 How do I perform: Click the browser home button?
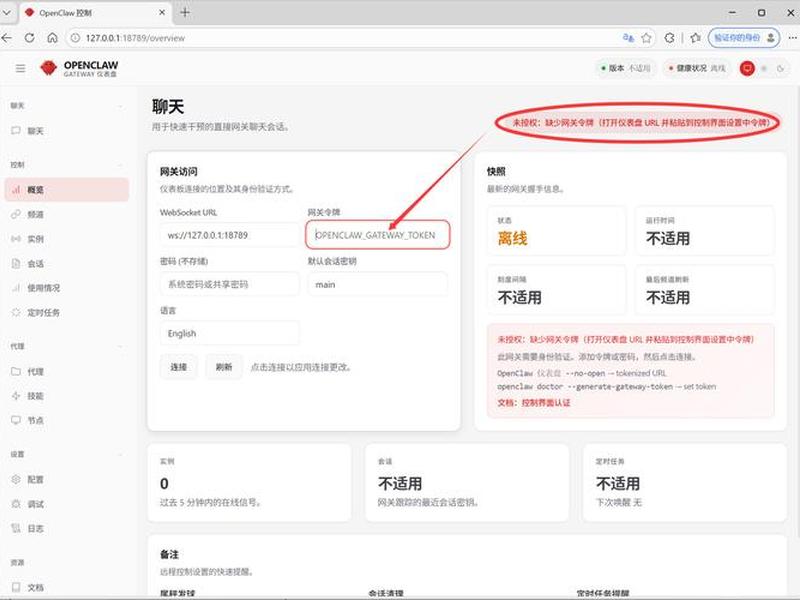point(52,38)
